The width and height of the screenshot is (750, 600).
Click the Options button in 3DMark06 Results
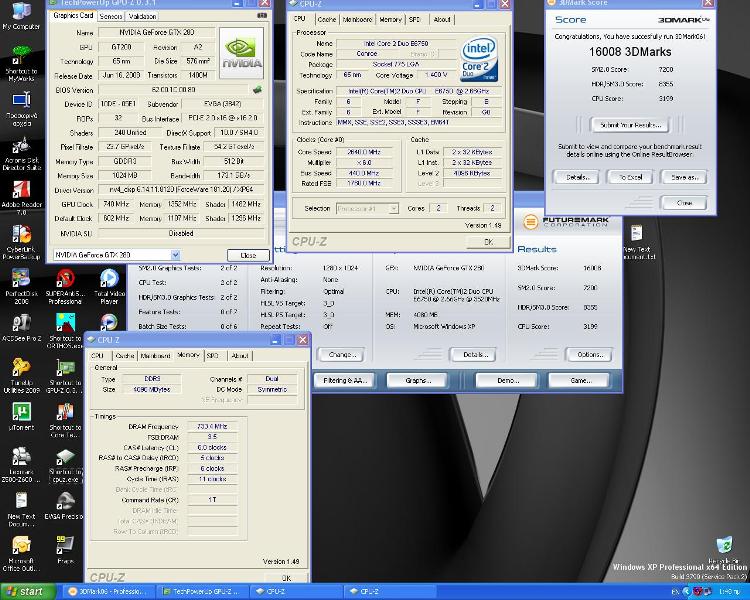[590, 355]
